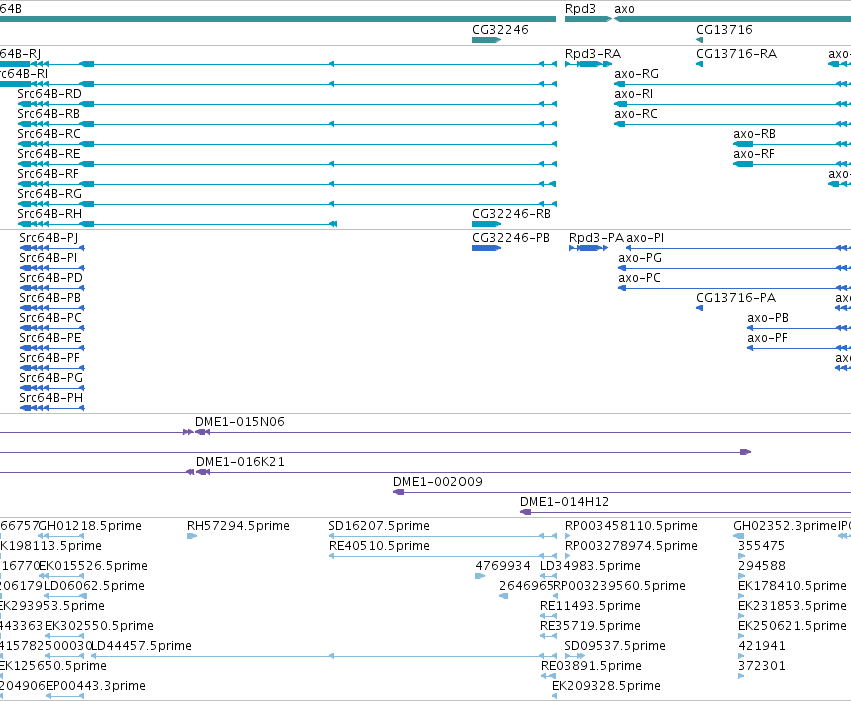Click the axo-PG protein label

640,258
